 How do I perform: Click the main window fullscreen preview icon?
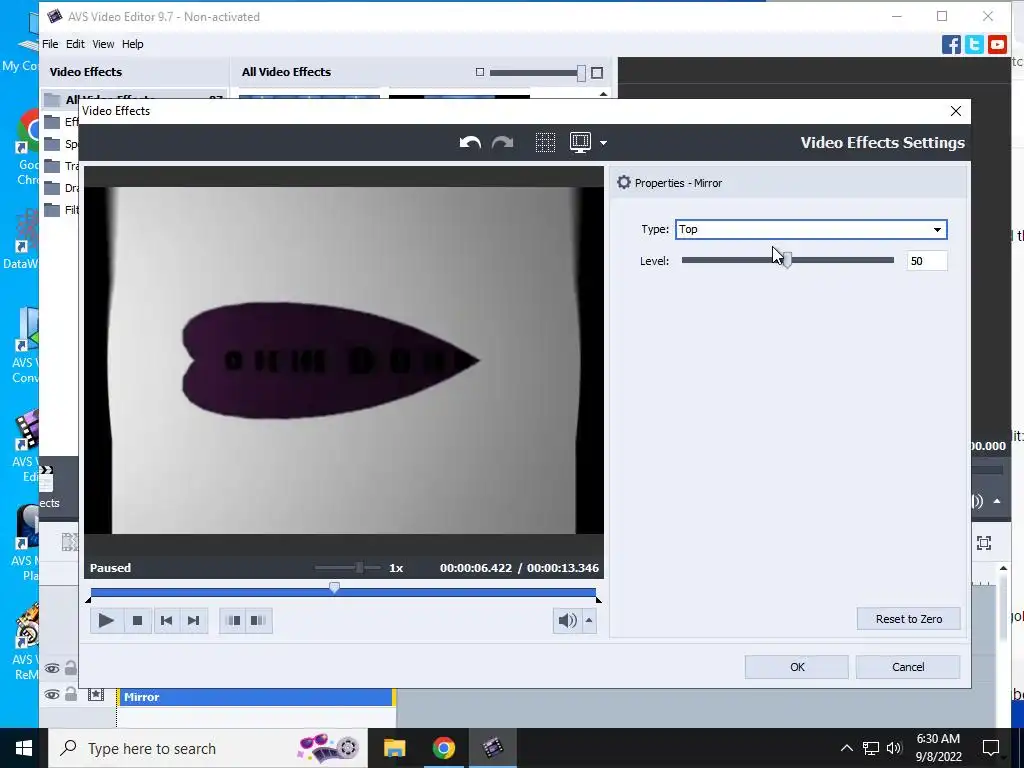(x=984, y=543)
